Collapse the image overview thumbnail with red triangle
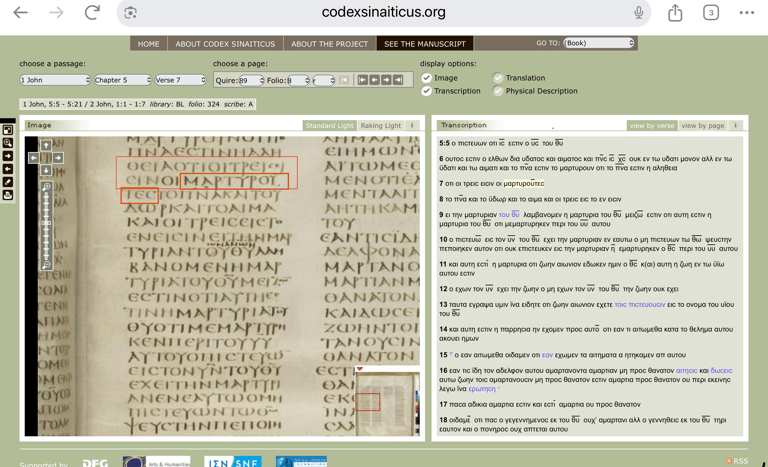This screenshot has width=768, height=467. 360,369
